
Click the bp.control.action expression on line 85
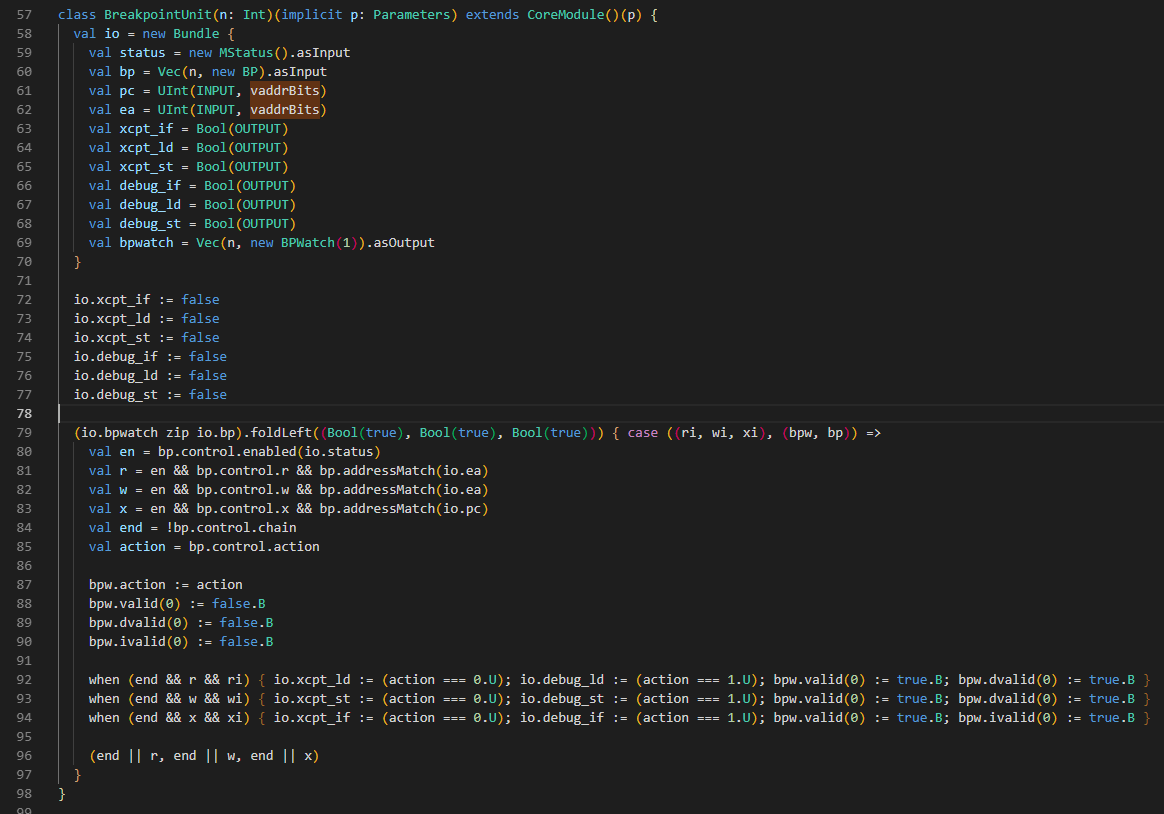tap(255, 546)
